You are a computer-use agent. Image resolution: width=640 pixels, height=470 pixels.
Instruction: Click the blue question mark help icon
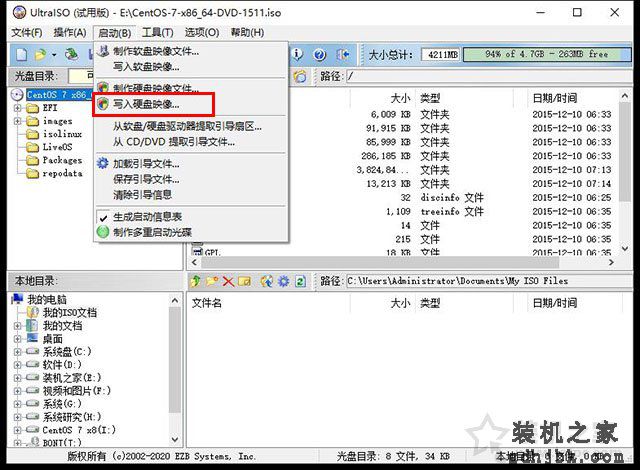coord(320,54)
